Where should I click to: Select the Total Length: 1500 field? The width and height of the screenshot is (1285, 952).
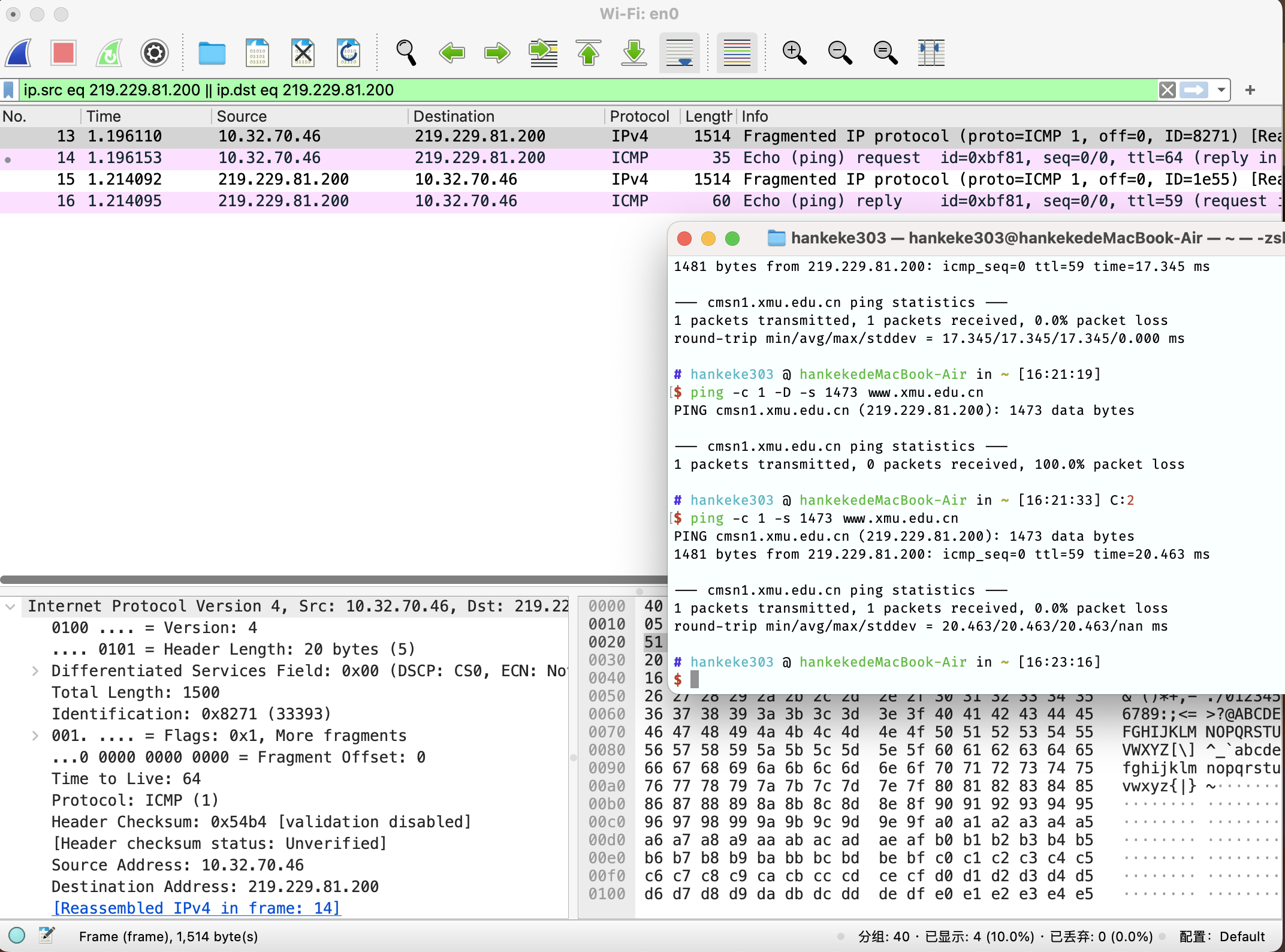135,693
